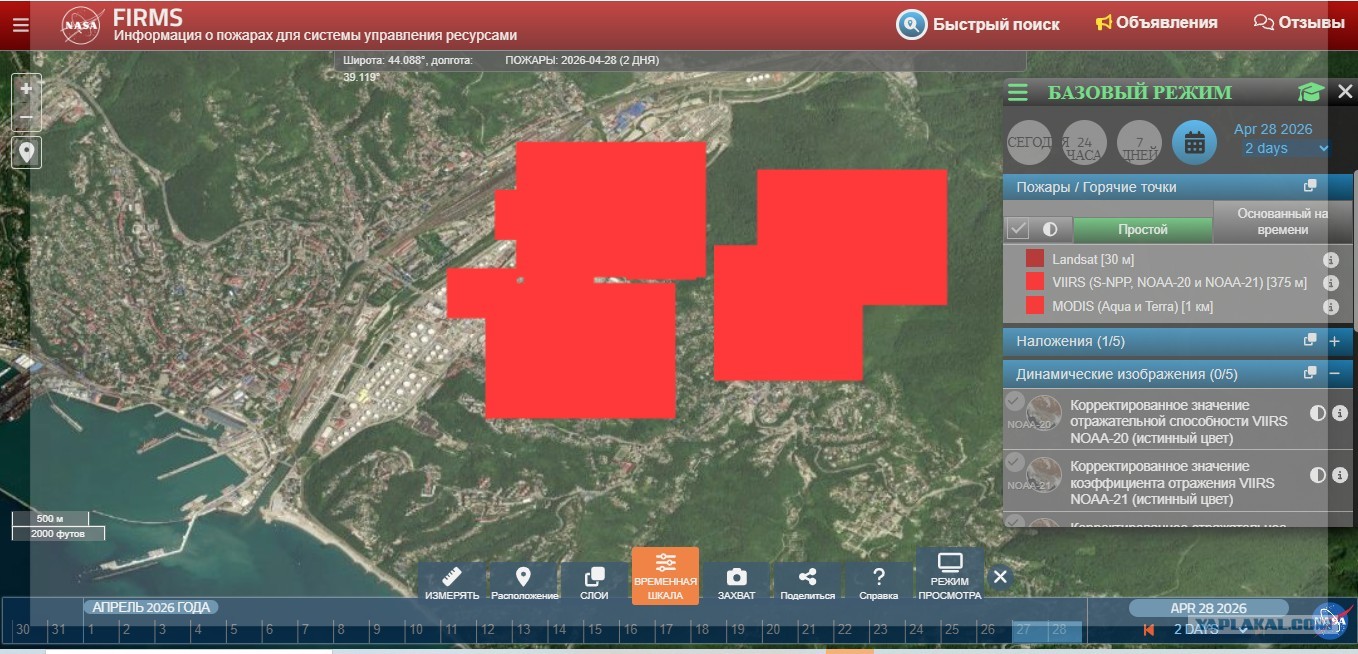
Task: Pop out the Пожары / Горячие точки section
Action: 1310,187
